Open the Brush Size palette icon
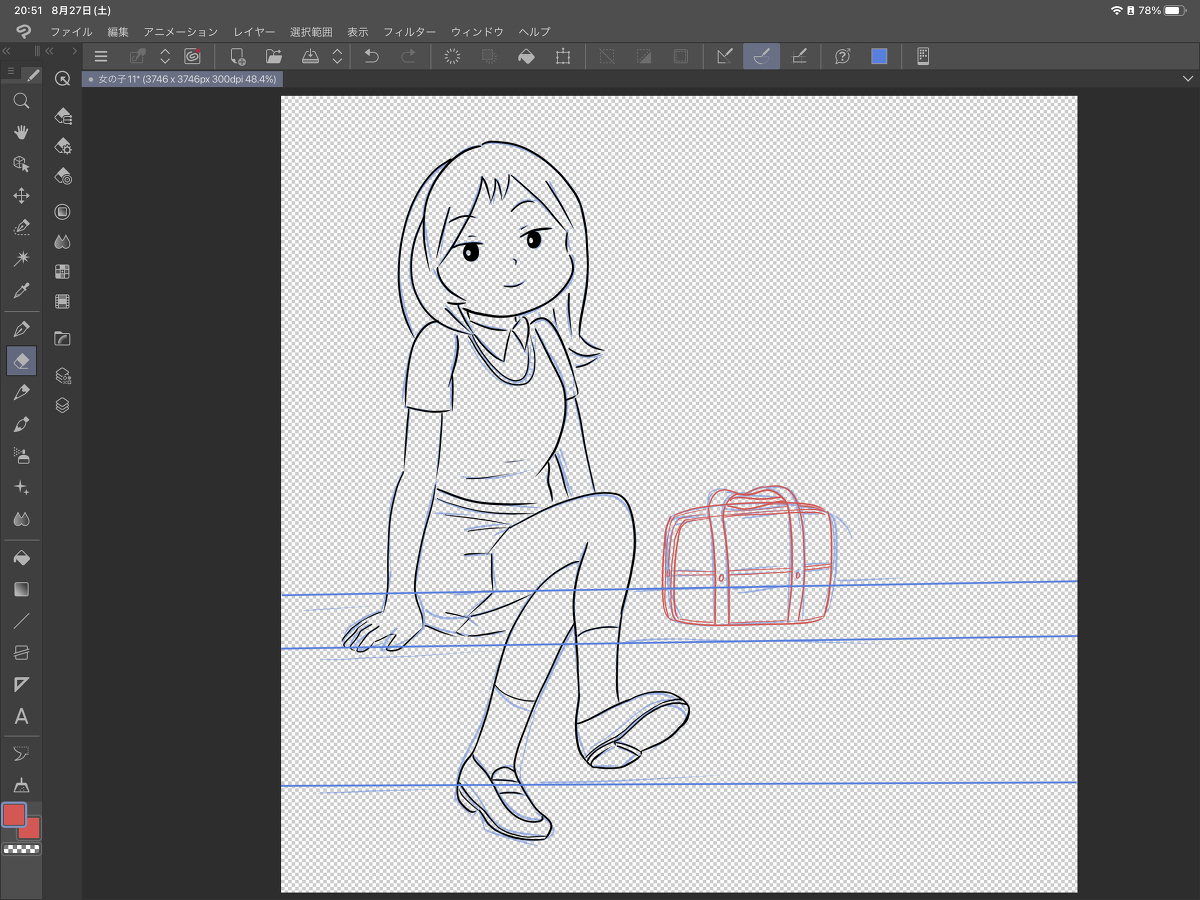The height and width of the screenshot is (900, 1200). coord(63,176)
